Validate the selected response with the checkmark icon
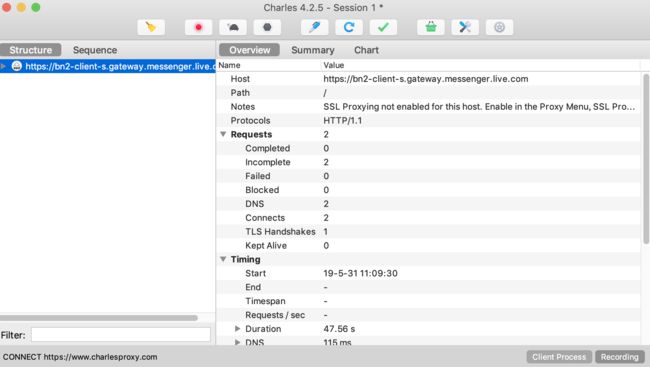650x367 pixels. pos(383,27)
